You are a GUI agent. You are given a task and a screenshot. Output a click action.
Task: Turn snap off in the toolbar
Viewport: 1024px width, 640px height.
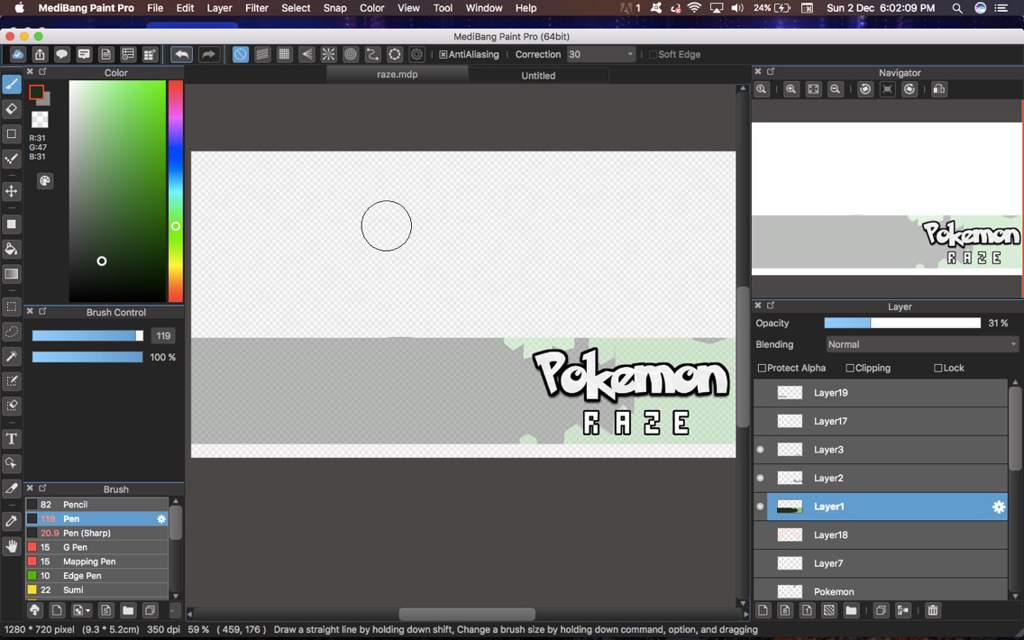pyautogui.click(x=240, y=55)
